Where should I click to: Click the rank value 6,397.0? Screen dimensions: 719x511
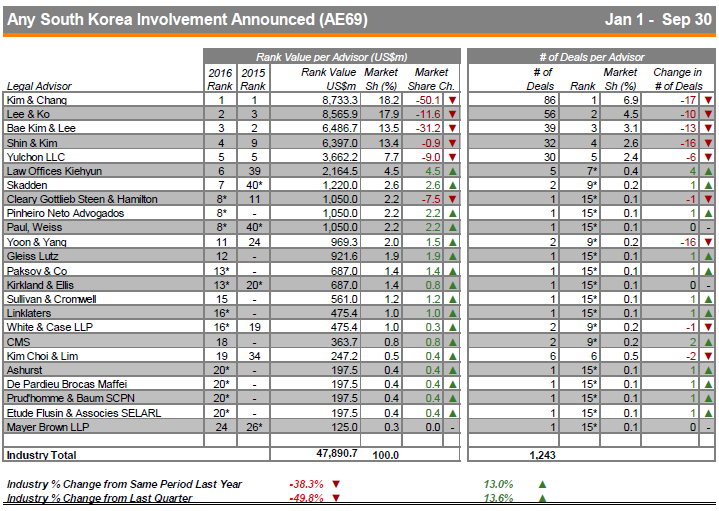tap(340, 143)
